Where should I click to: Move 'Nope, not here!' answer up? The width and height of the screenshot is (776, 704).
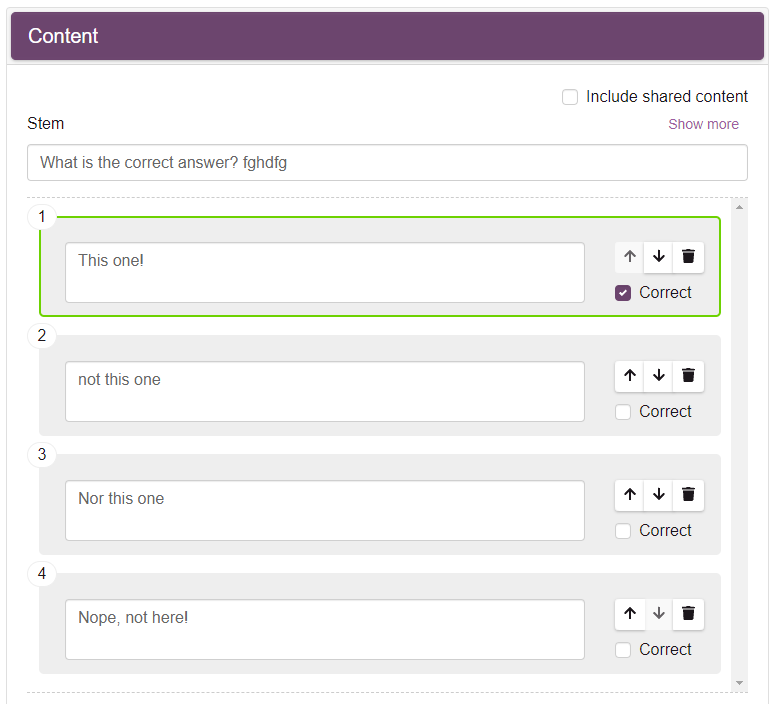pyautogui.click(x=630, y=614)
